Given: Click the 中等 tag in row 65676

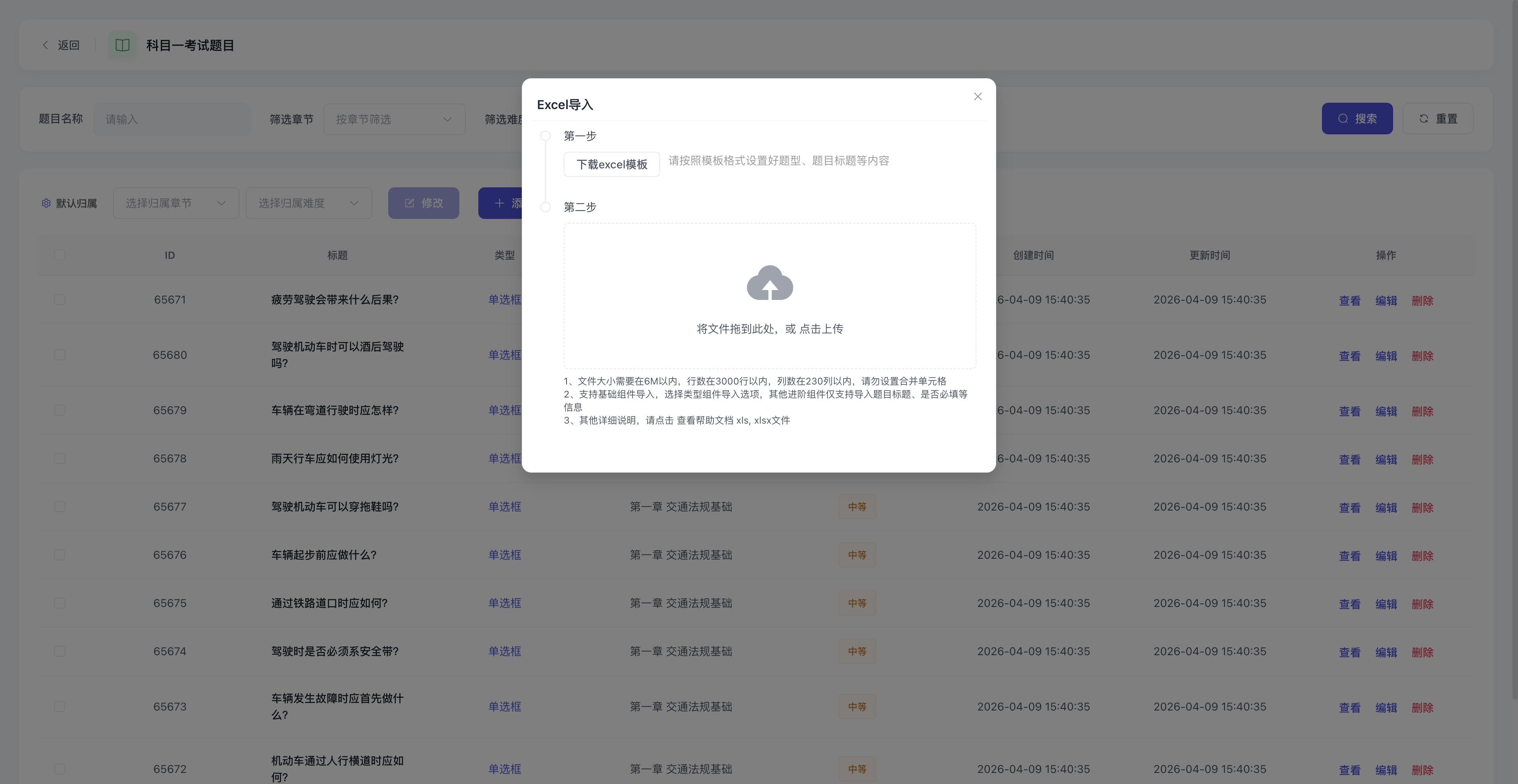Looking at the screenshot, I should (x=857, y=555).
